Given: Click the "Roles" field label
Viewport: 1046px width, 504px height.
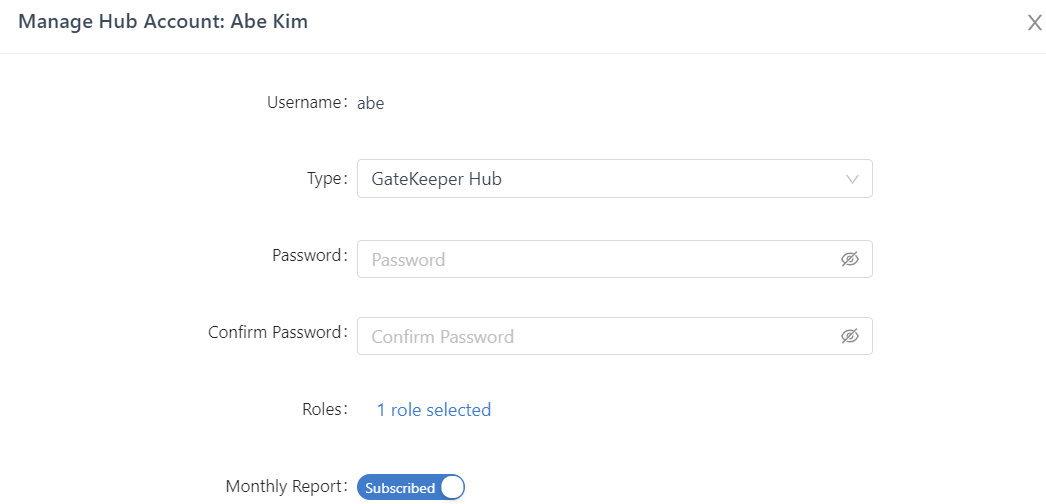Looking at the screenshot, I should point(323,409).
